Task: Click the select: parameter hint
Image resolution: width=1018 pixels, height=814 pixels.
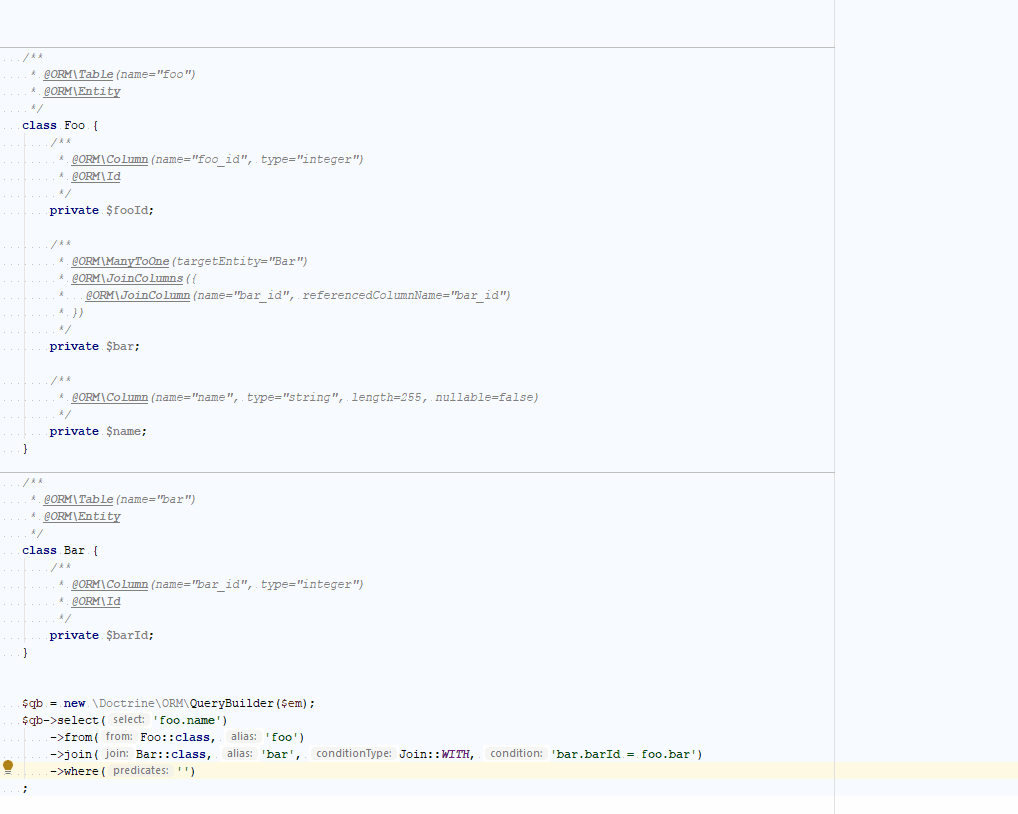Action: point(129,720)
